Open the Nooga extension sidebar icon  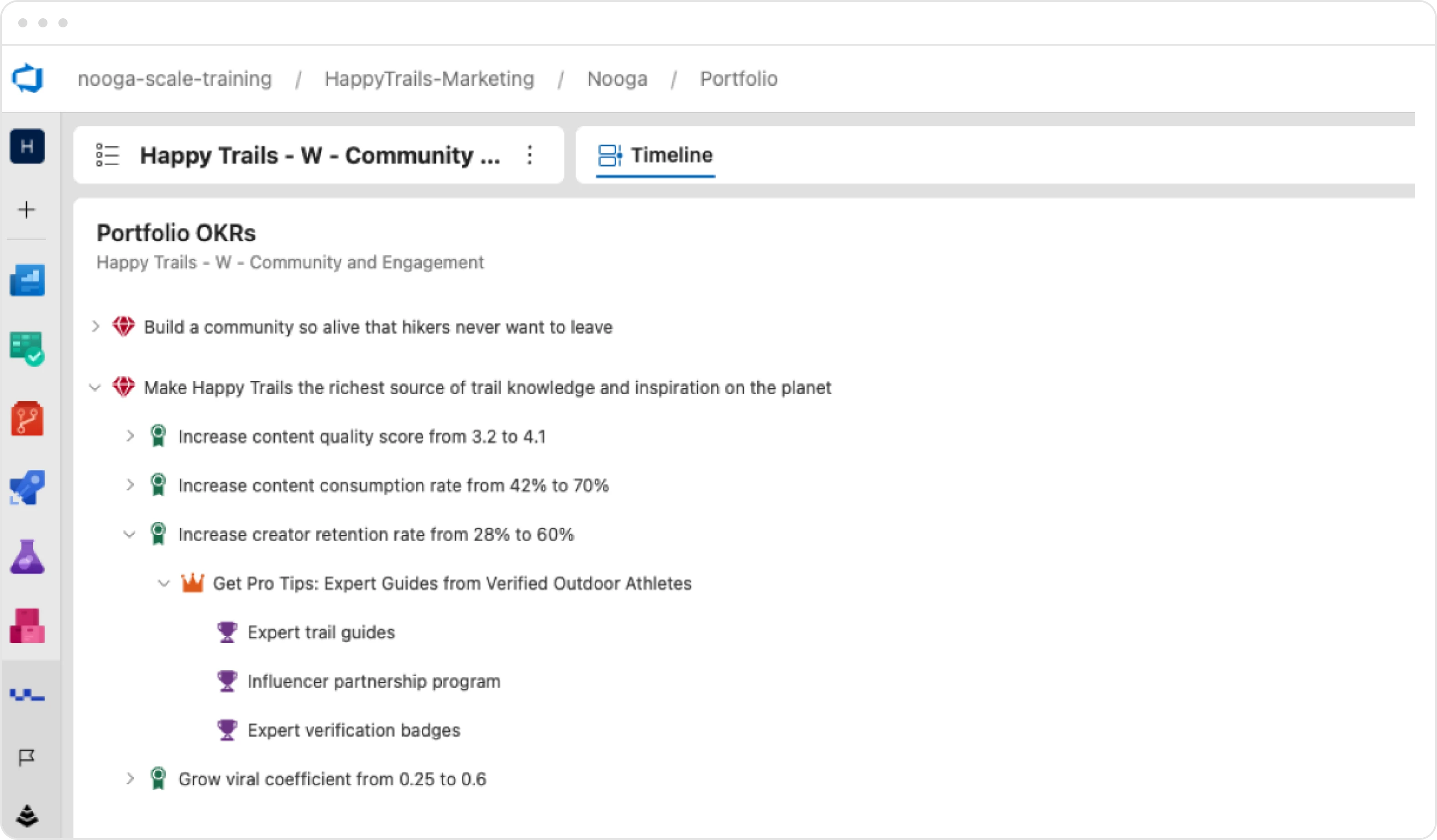[x=27, y=694]
